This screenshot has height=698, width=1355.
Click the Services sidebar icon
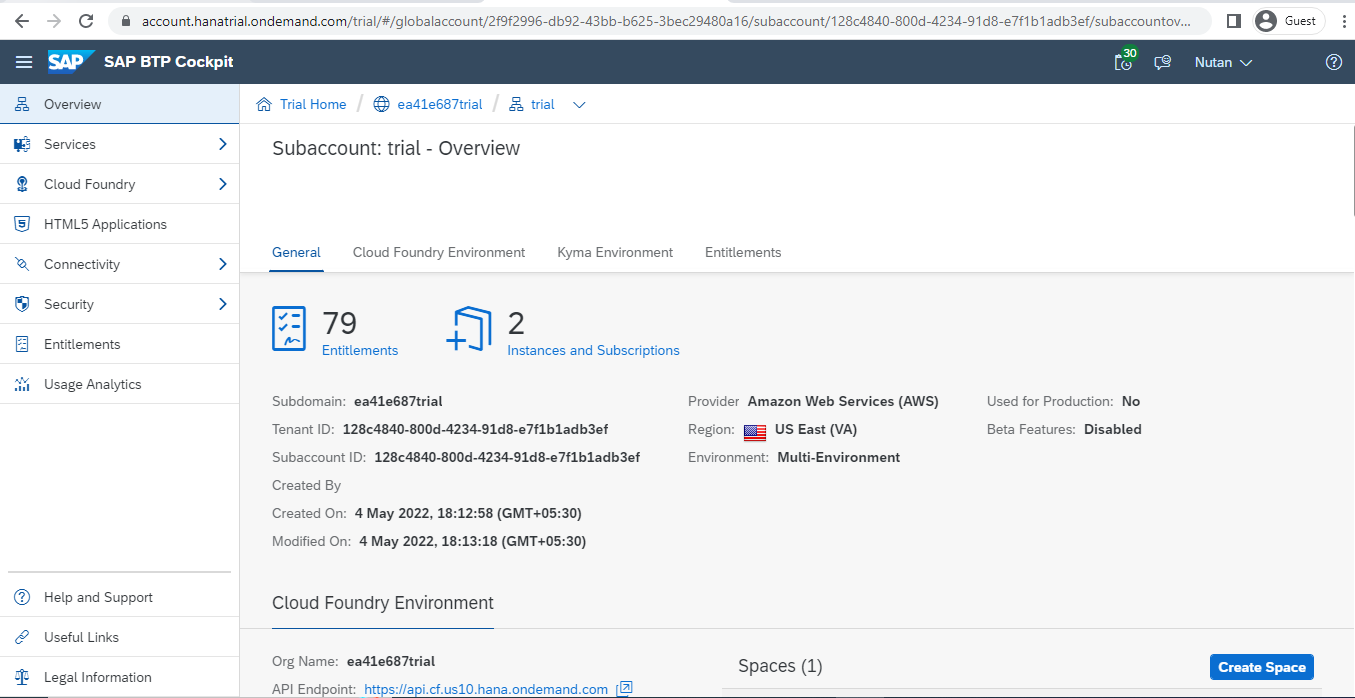(22, 144)
